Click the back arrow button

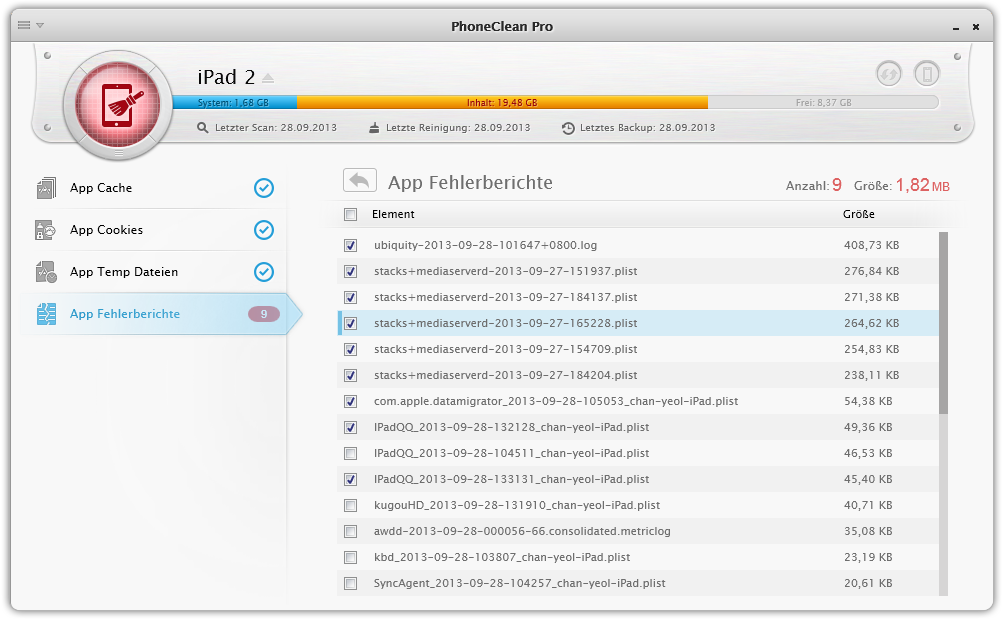click(360, 181)
